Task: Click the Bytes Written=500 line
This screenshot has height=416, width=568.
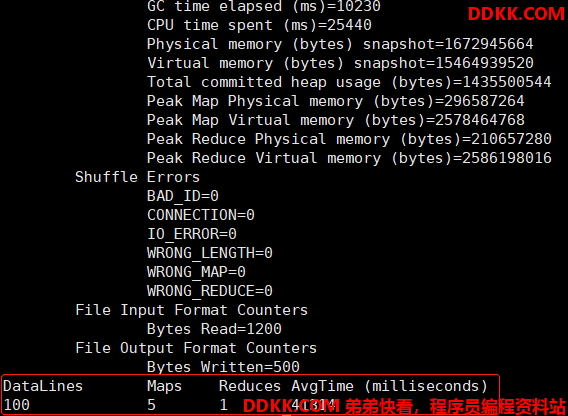Action: point(223,367)
